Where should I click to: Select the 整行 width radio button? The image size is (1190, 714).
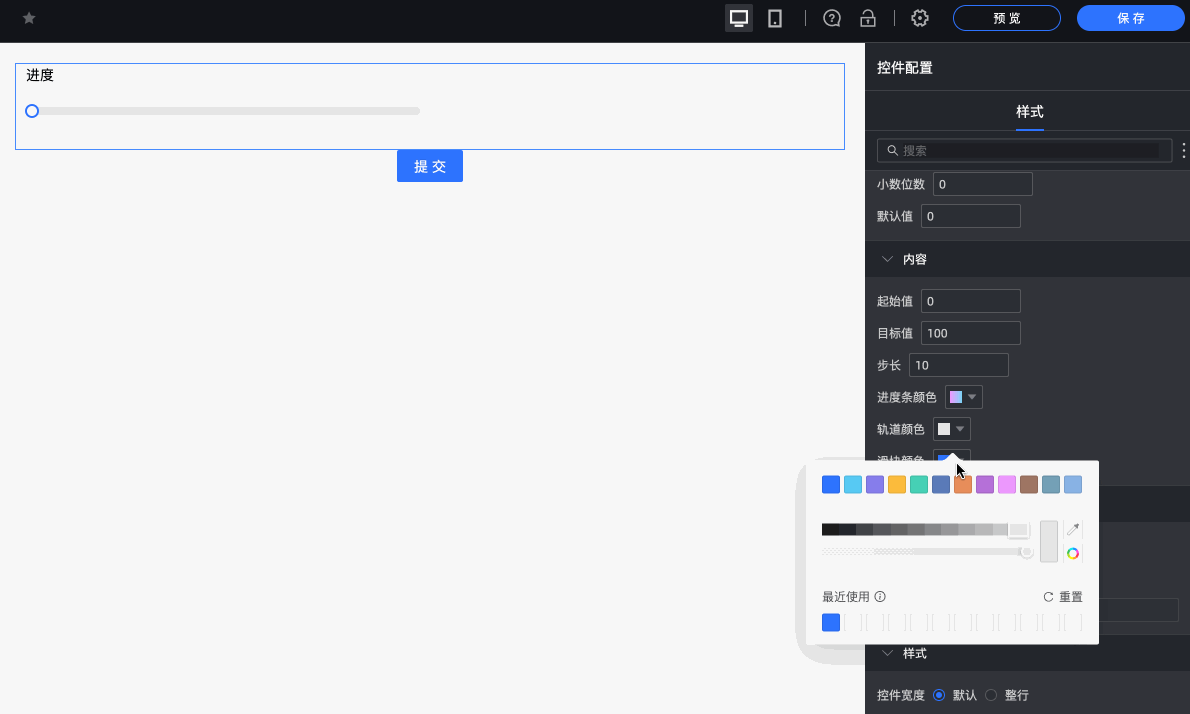[991, 695]
